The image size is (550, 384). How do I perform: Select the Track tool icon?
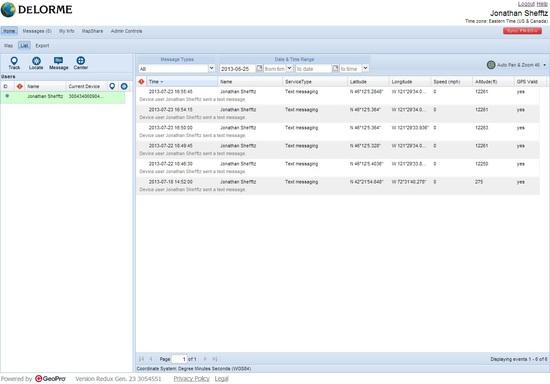click(14, 63)
